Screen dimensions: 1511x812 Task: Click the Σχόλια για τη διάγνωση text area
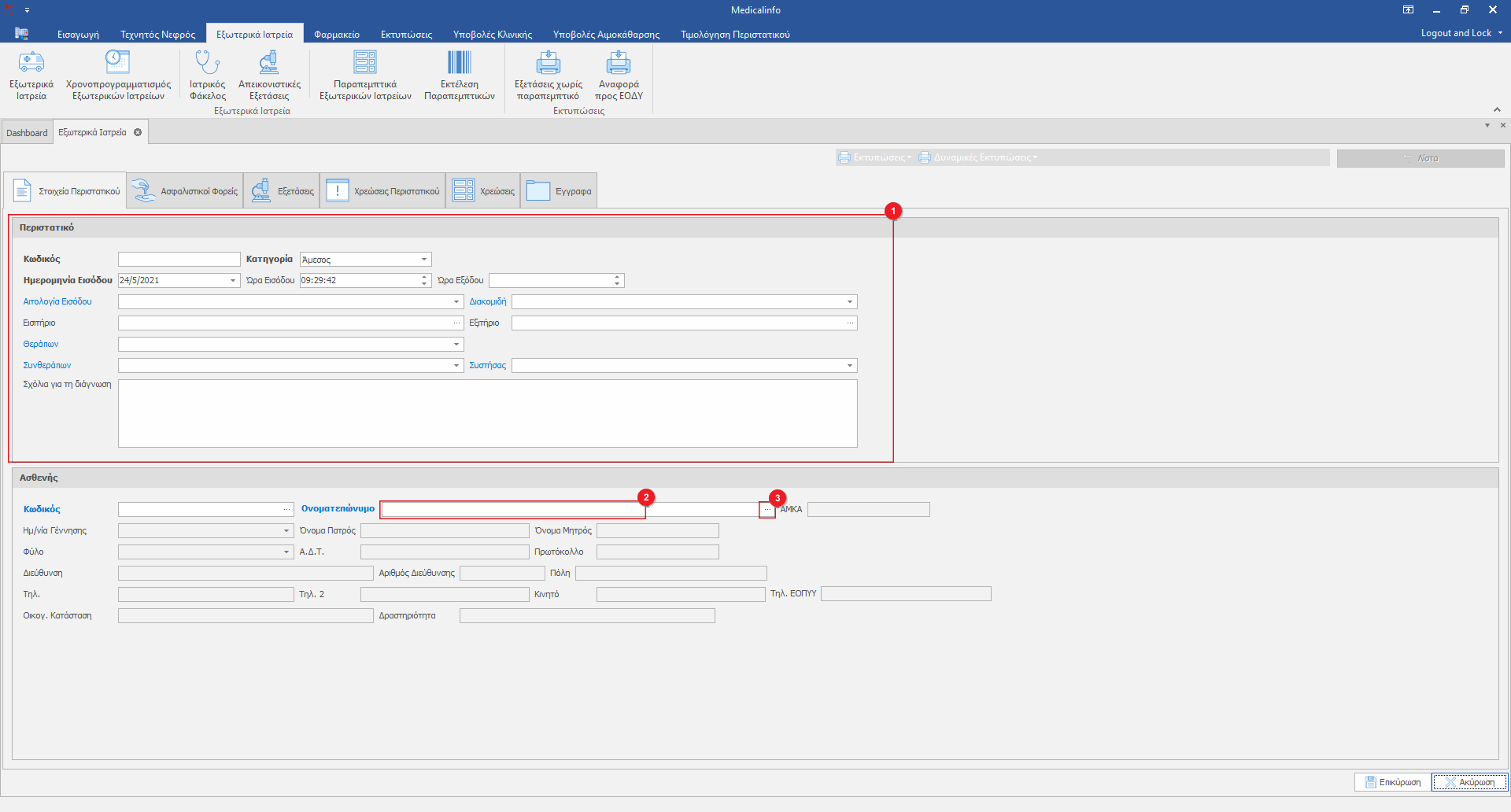pyautogui.click(x=487, y=414)
